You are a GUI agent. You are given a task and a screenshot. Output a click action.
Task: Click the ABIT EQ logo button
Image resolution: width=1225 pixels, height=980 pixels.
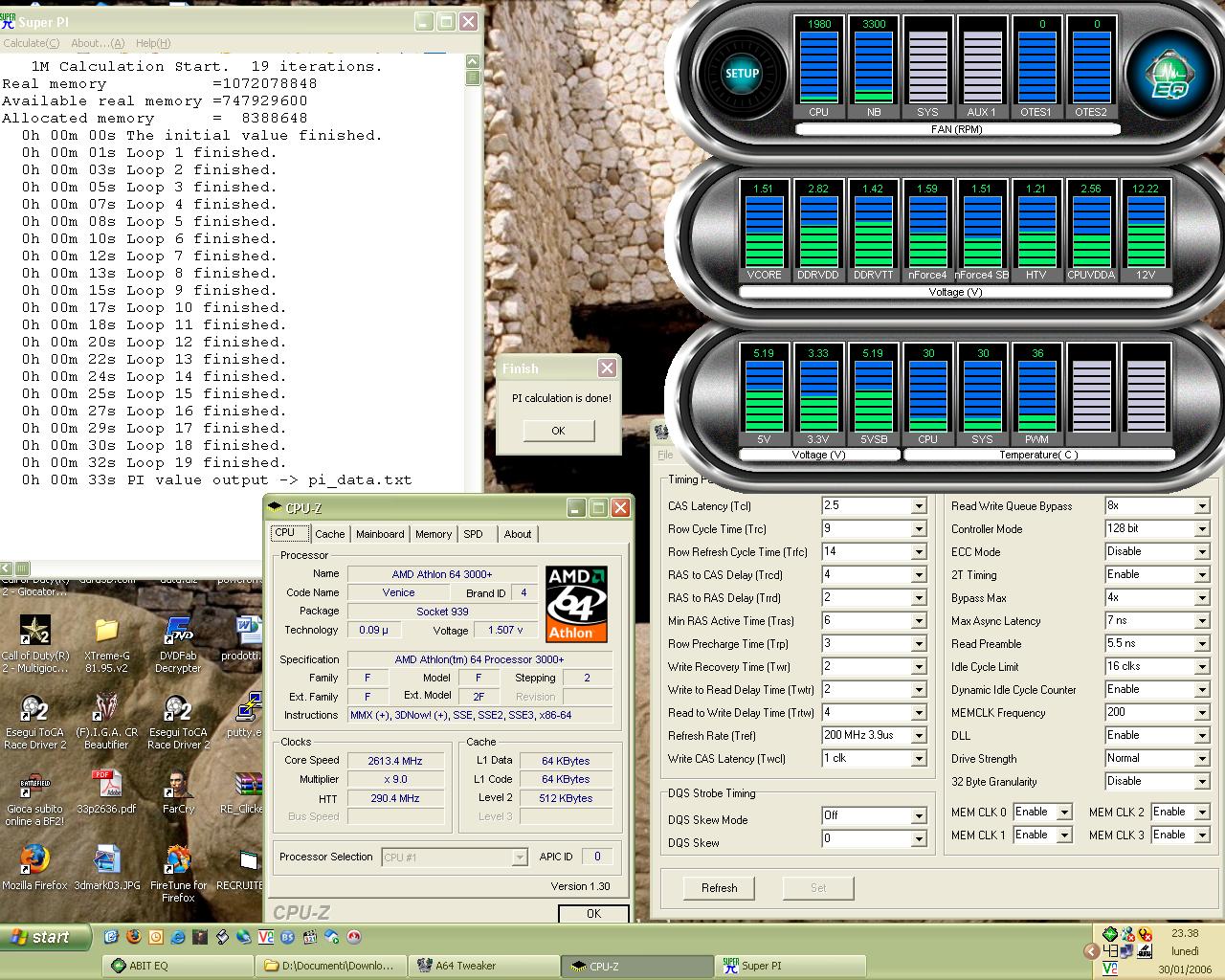1169,74
